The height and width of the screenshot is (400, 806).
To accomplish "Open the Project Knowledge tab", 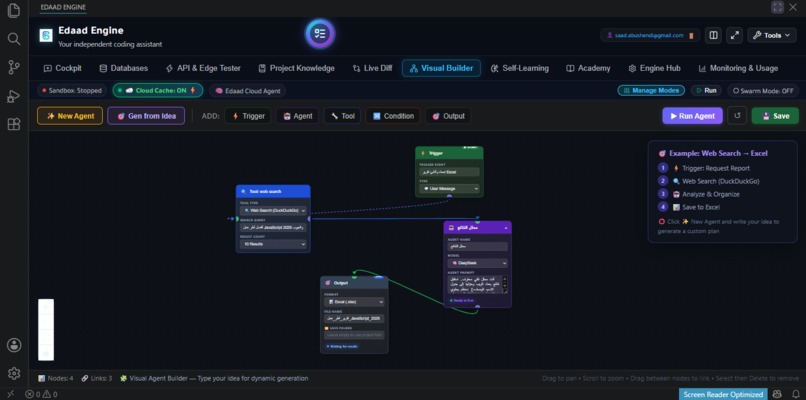I will (296, 68).
